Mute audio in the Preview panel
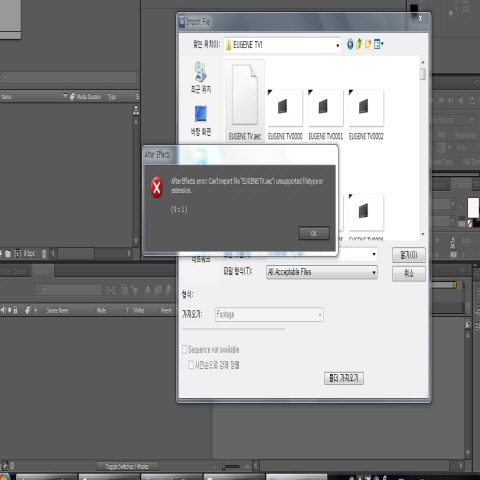Screen dimensions: 480x480 click(462, 100)
